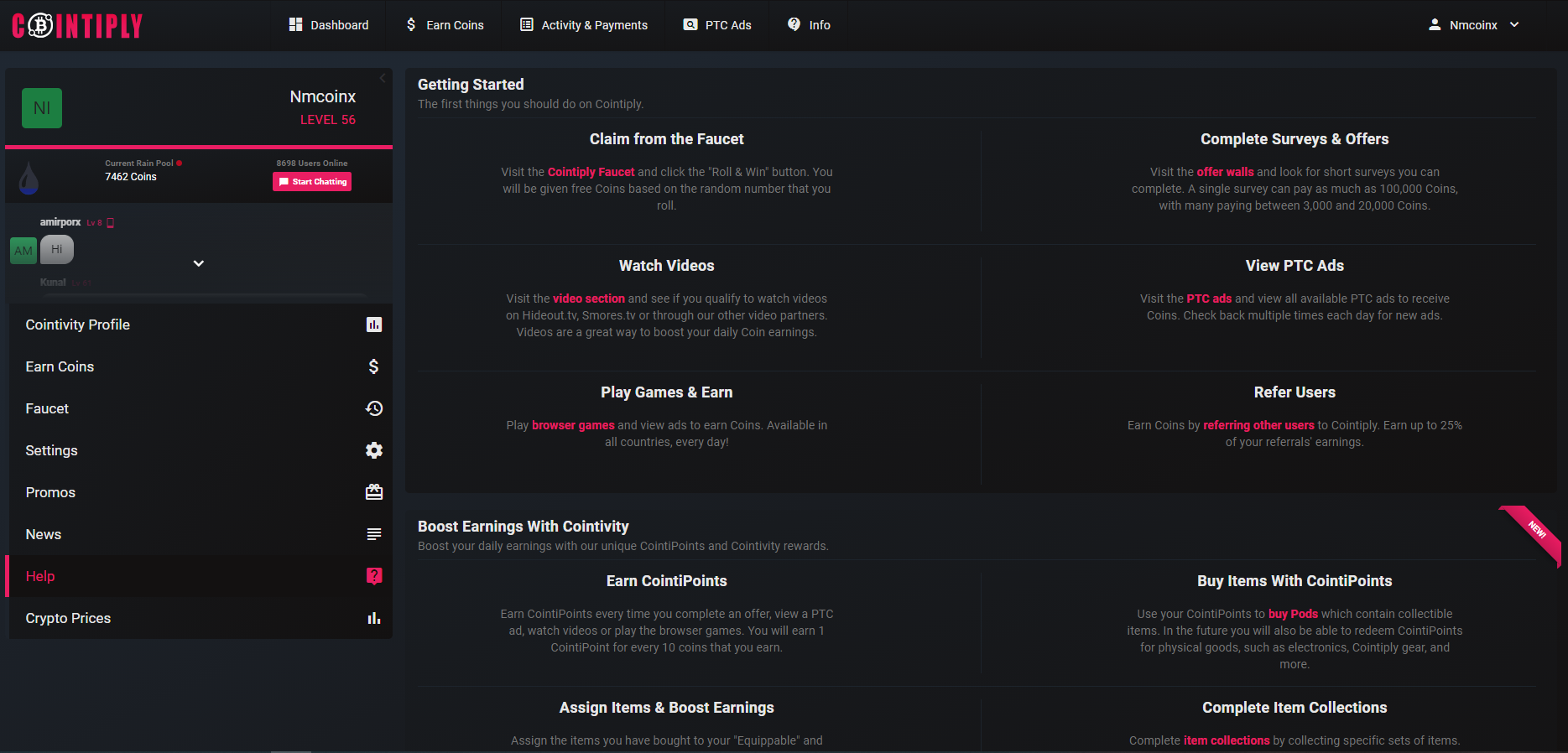Open Cointivity Profile in sidebar
This screenshot has height=753, width=1568.
point(201,325)
